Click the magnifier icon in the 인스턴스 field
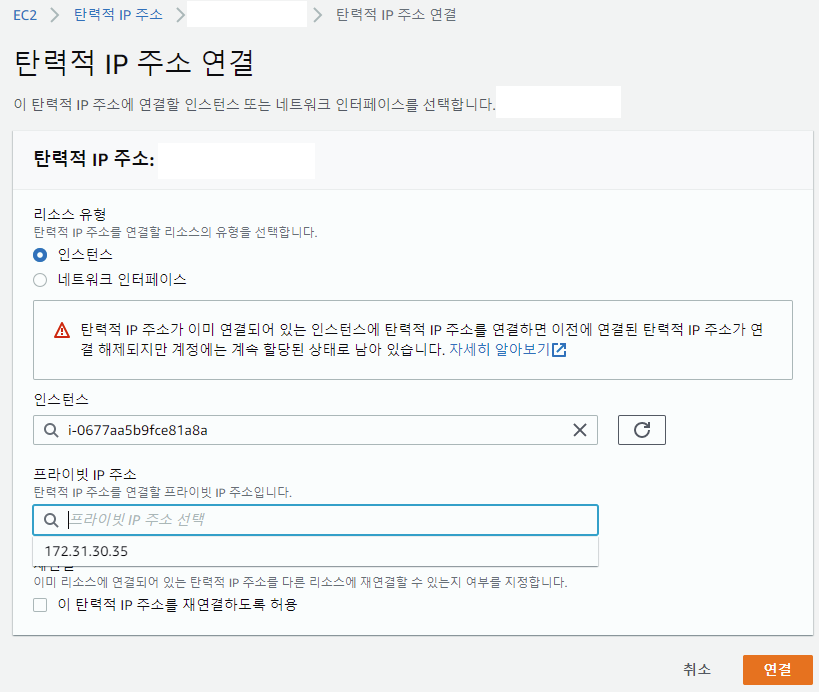 pyautogui.click(x=51, y=430)
